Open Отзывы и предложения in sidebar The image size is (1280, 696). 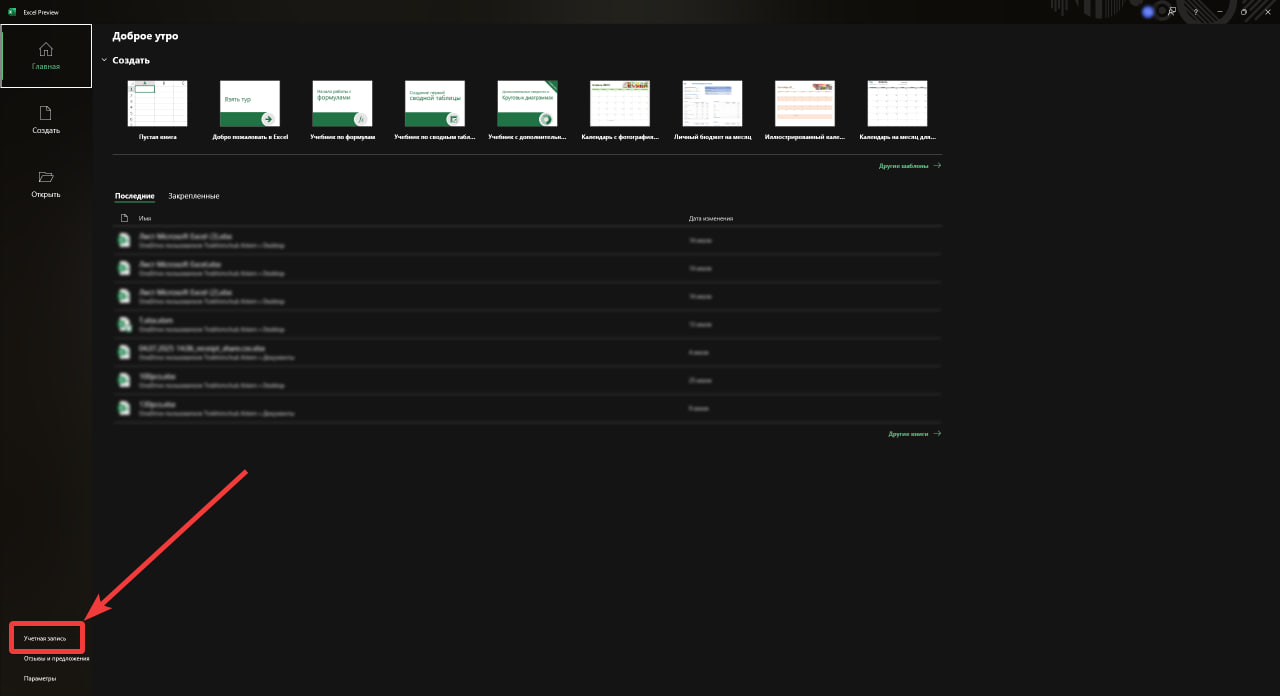click(x=56, y=659)
